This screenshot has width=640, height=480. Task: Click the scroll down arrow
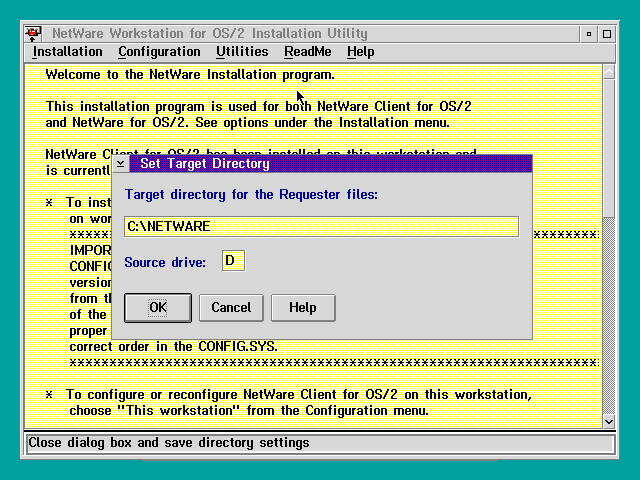609,421
